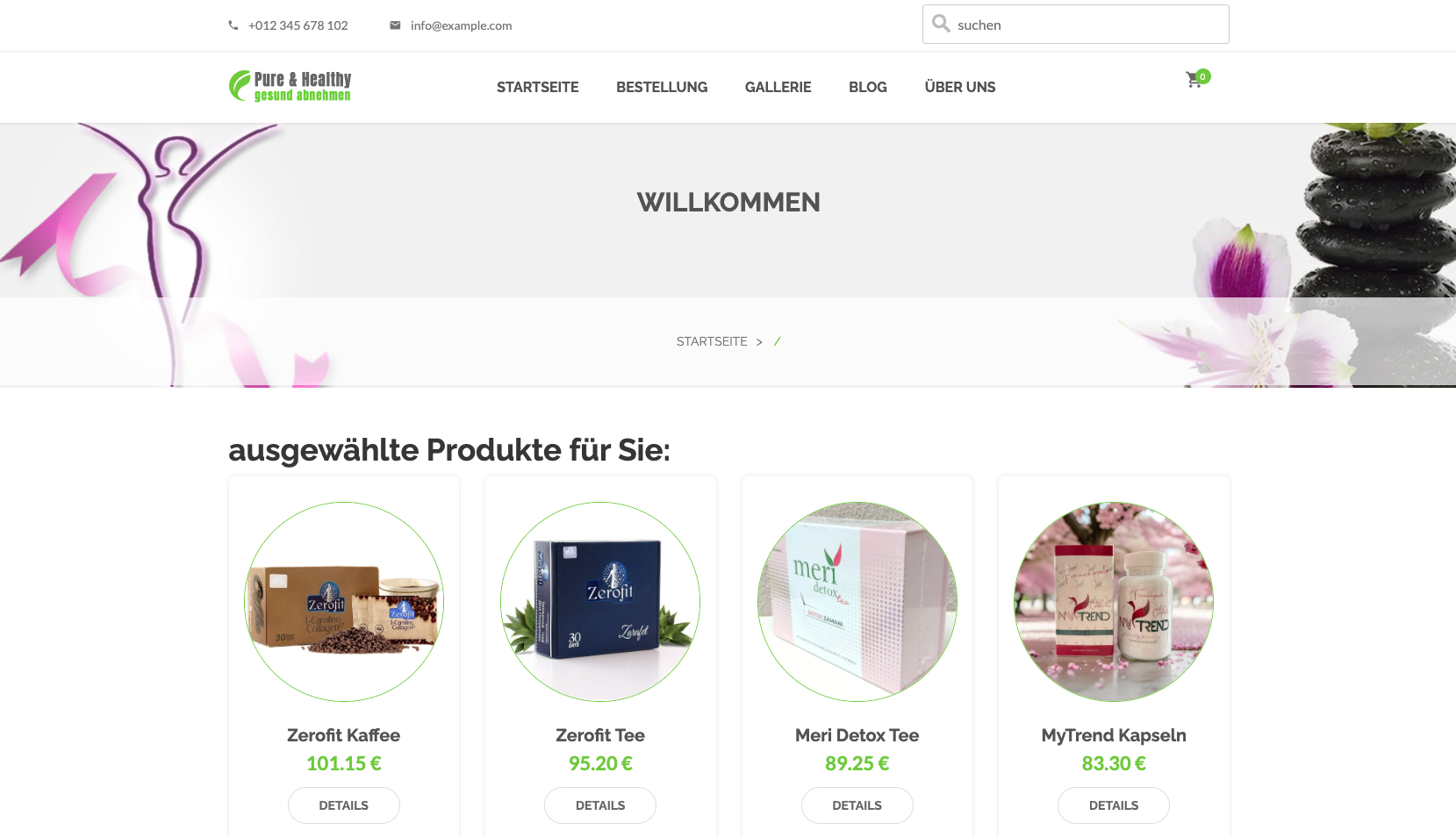Open the ÜBER UNS page
This screenshot has width=1456, height=837.
coord(960,87)
